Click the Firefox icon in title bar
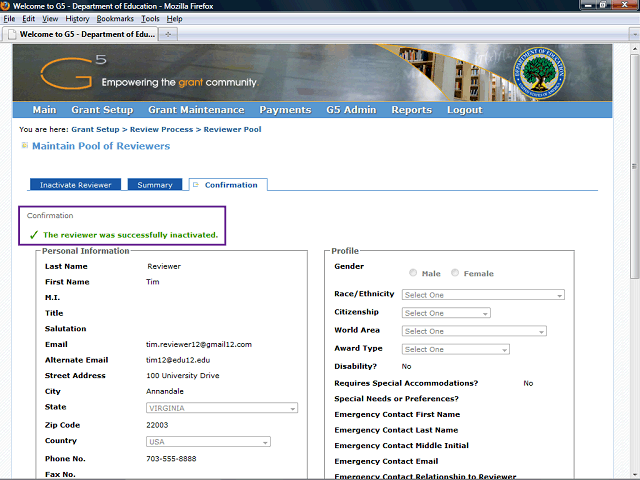This screenshot has height=480, width=640. [5, 6]
